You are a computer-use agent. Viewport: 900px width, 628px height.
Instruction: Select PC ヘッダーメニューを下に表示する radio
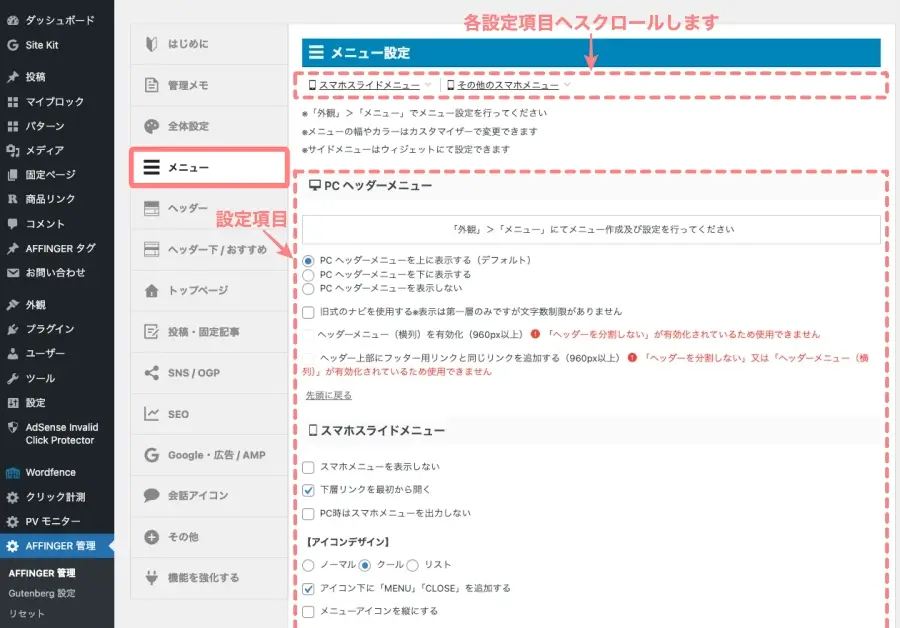click(309, 274)
